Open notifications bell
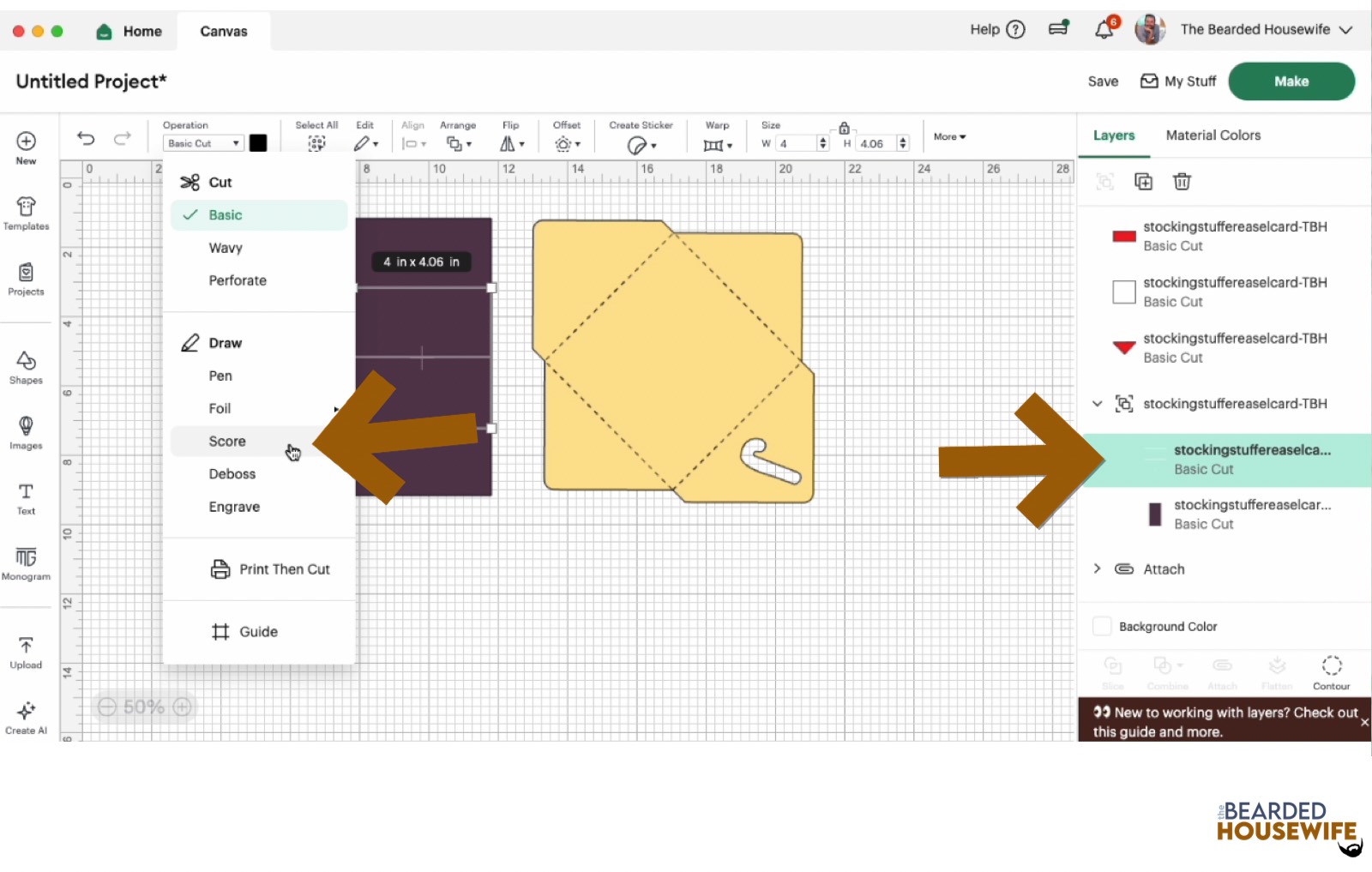This screenshot has width=1372, height=872. tap(1104, 30)
